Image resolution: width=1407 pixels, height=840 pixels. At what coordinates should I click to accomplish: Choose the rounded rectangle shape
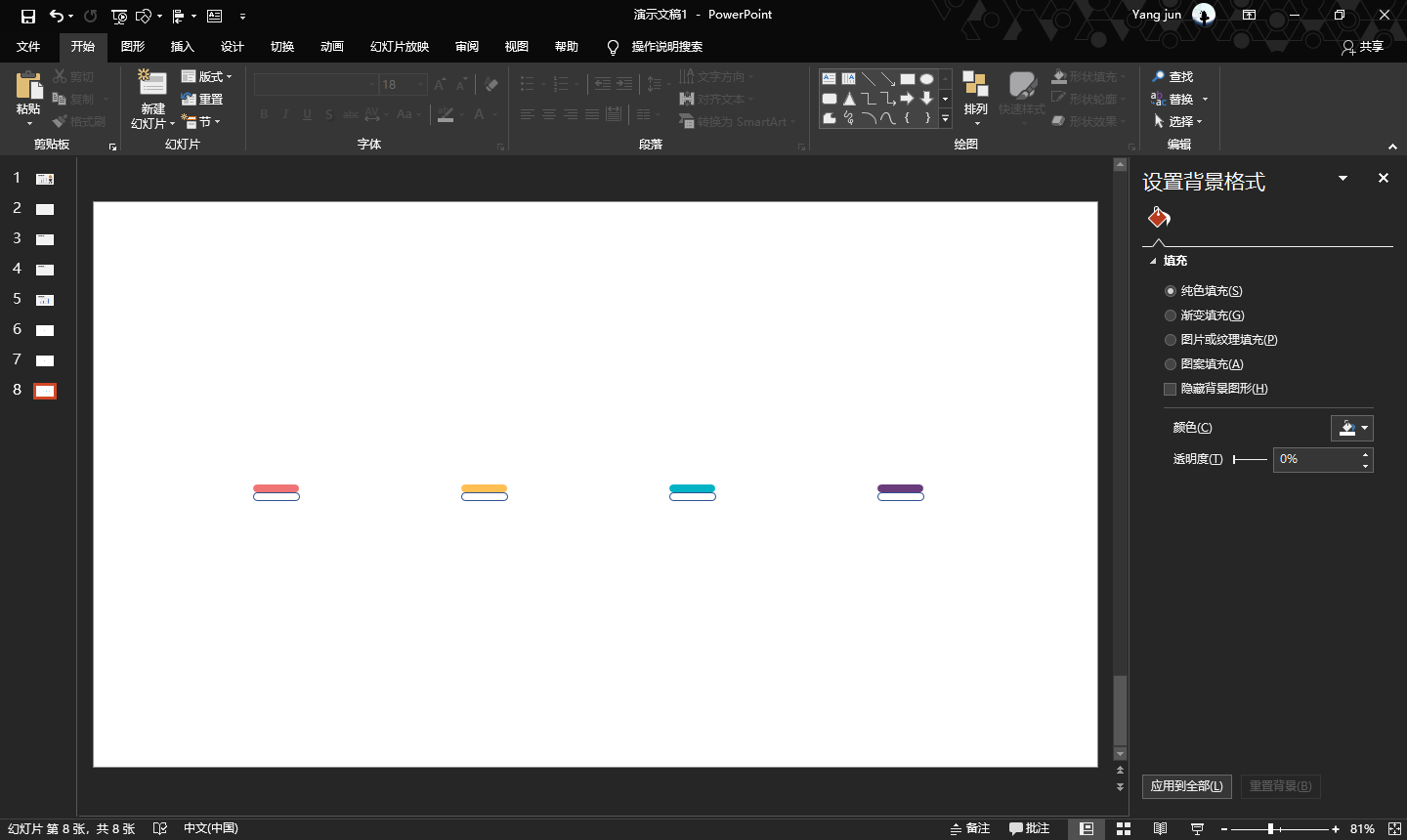click(829, 98)
